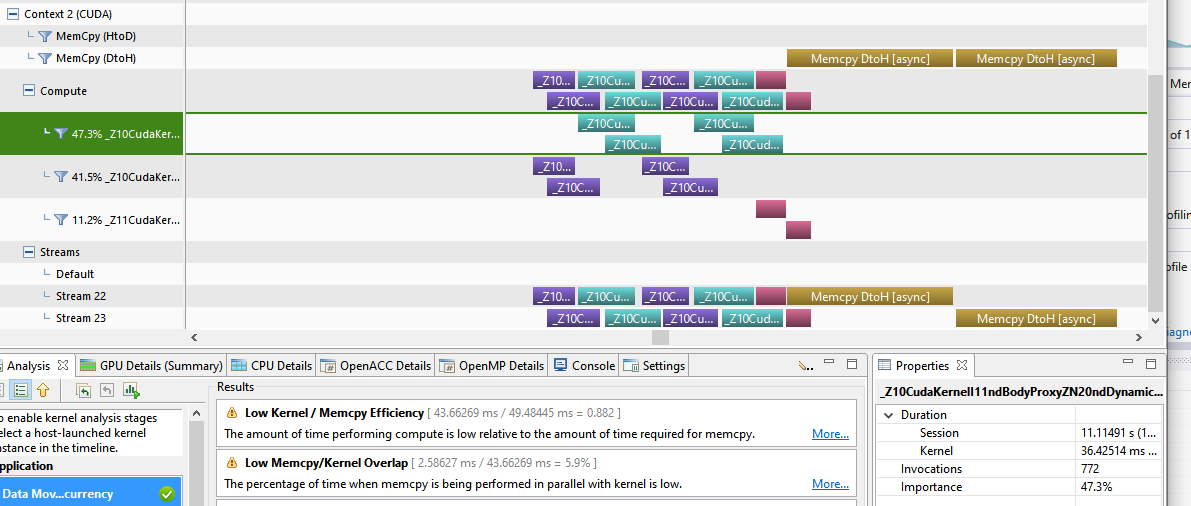Image resolution: width=1191 pixels, height=506 pixels.
Task: Click the filter icon beside MemCpy (DtoH)
Action: (x=45, y=59)
